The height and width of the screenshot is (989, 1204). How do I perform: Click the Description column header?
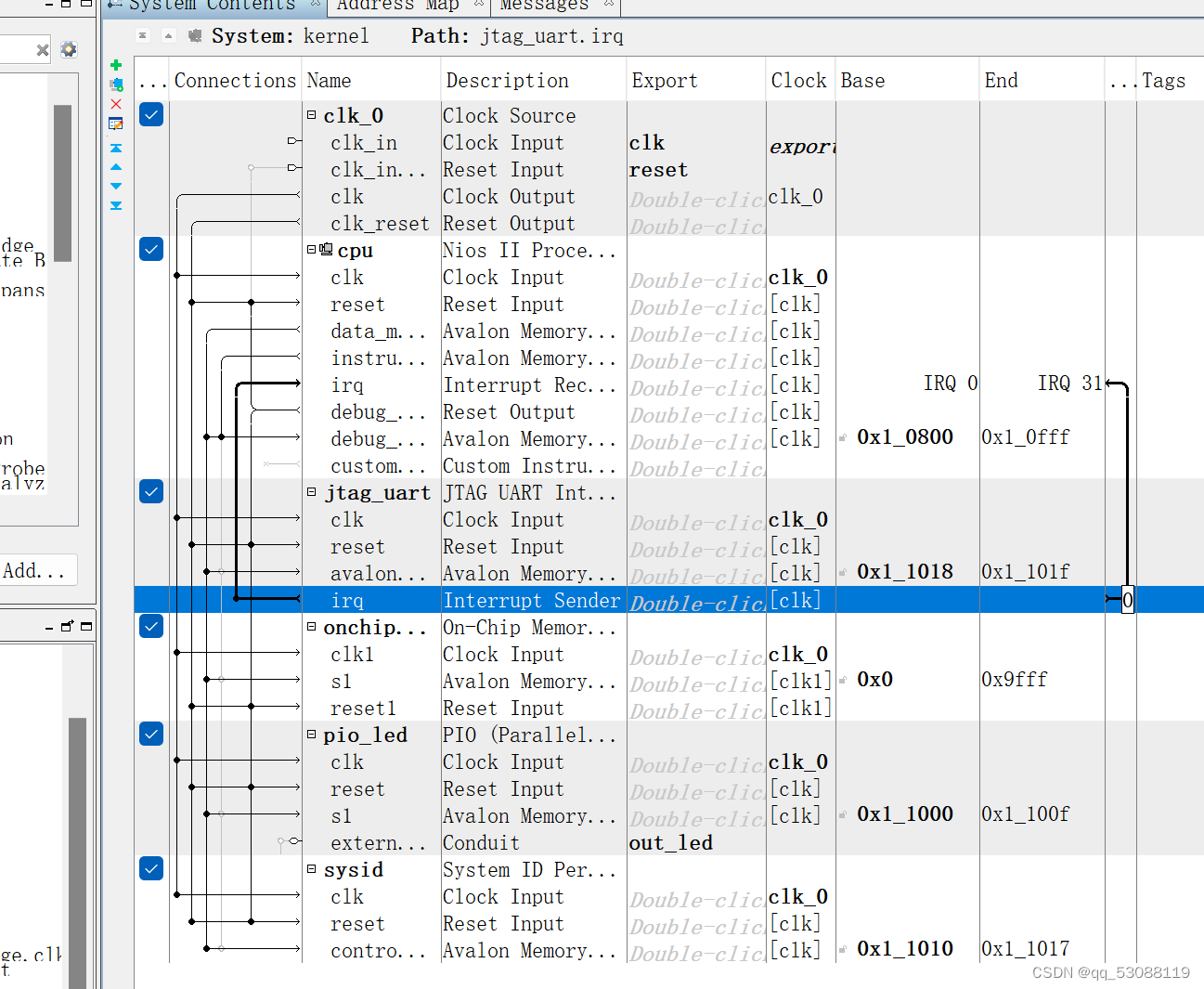534,81
